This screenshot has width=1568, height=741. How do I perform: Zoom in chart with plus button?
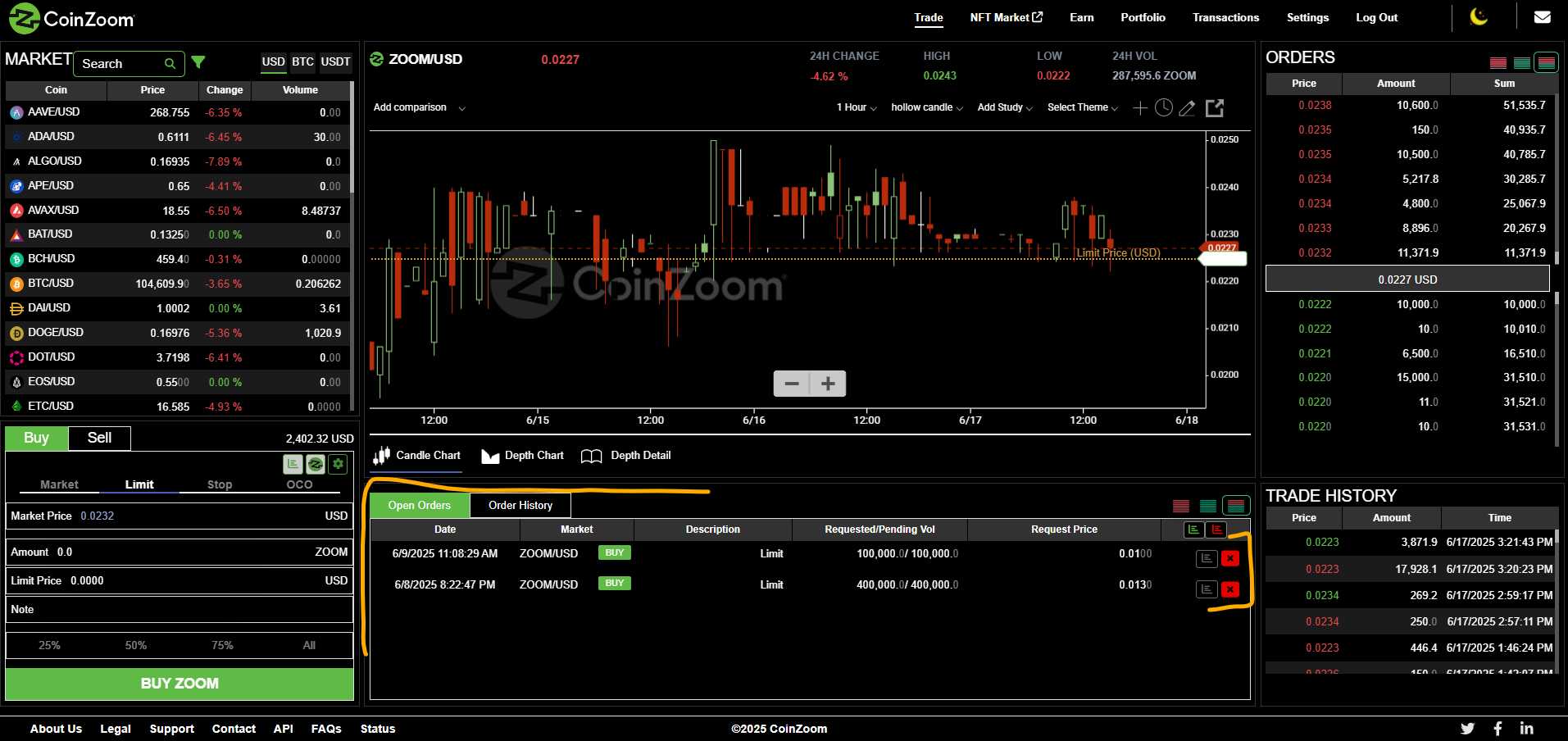point(828,384)
